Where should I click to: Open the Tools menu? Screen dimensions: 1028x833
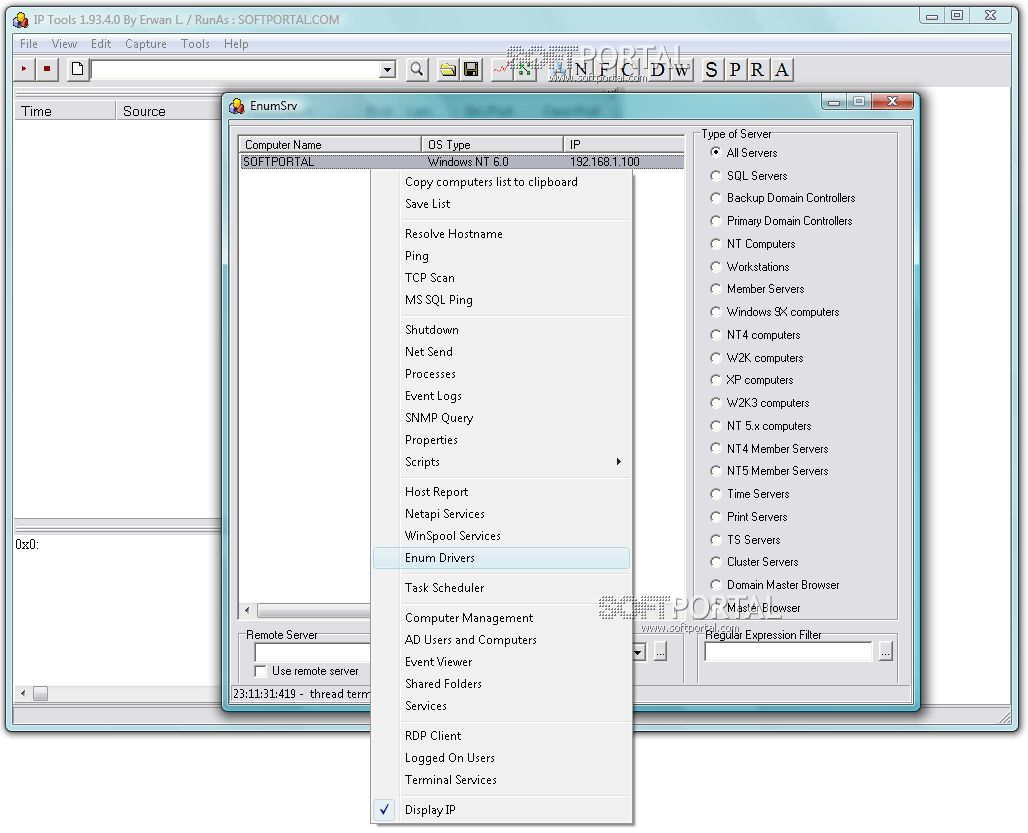coord(195,44)
